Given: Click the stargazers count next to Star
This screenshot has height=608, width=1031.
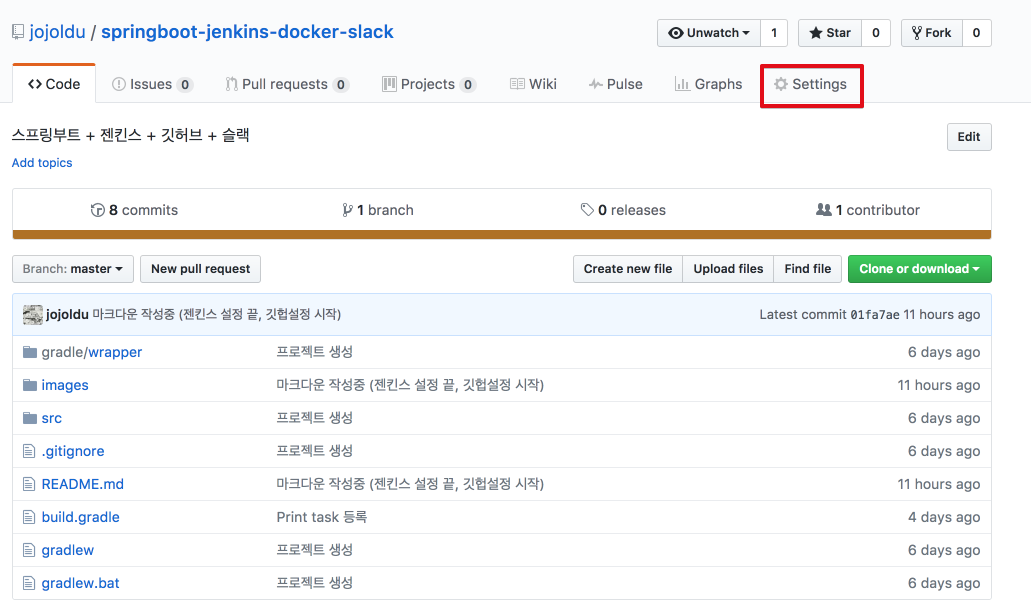Looking at the screenshot, I should pos(876,33).
